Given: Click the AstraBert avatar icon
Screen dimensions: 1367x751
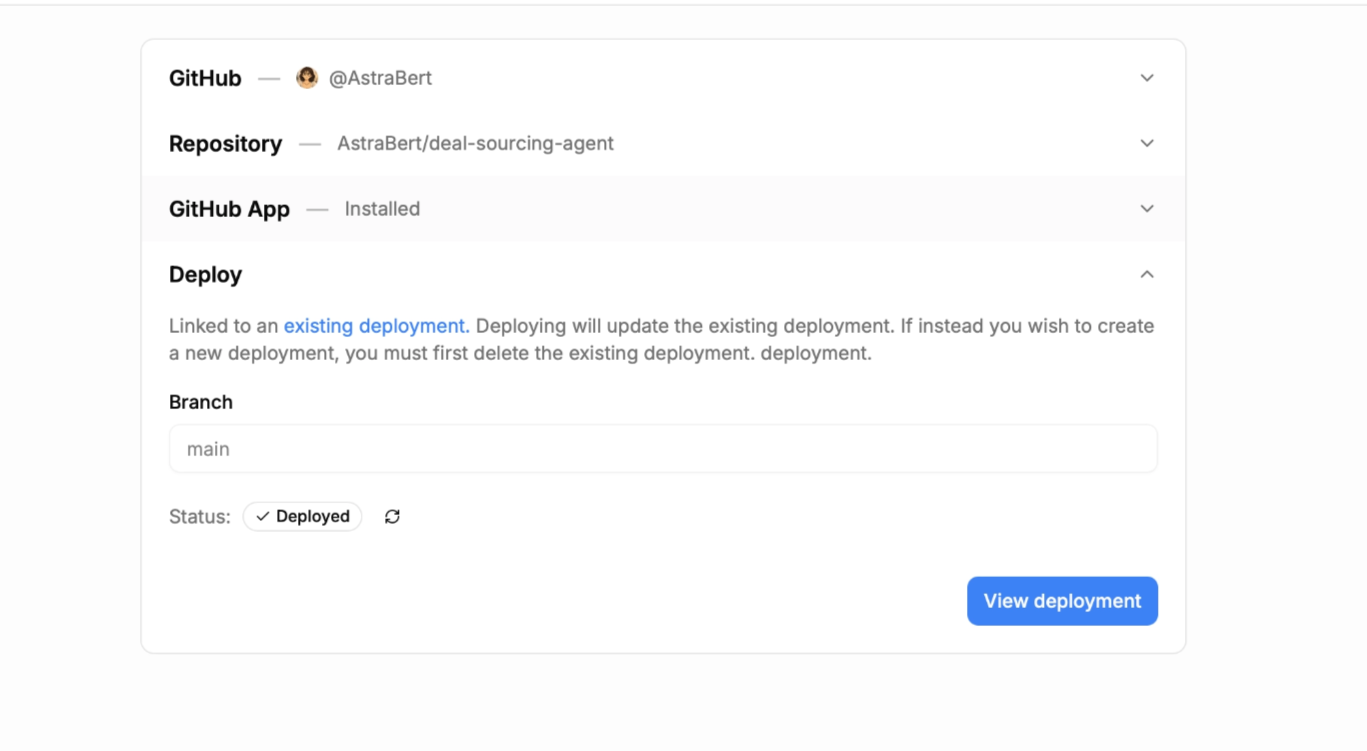Looking at the screenshot, I should click(307, 78).
